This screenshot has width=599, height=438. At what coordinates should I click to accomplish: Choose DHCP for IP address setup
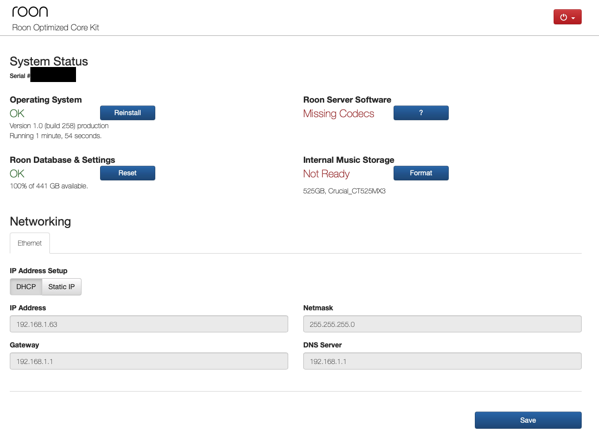coord(26,287)
